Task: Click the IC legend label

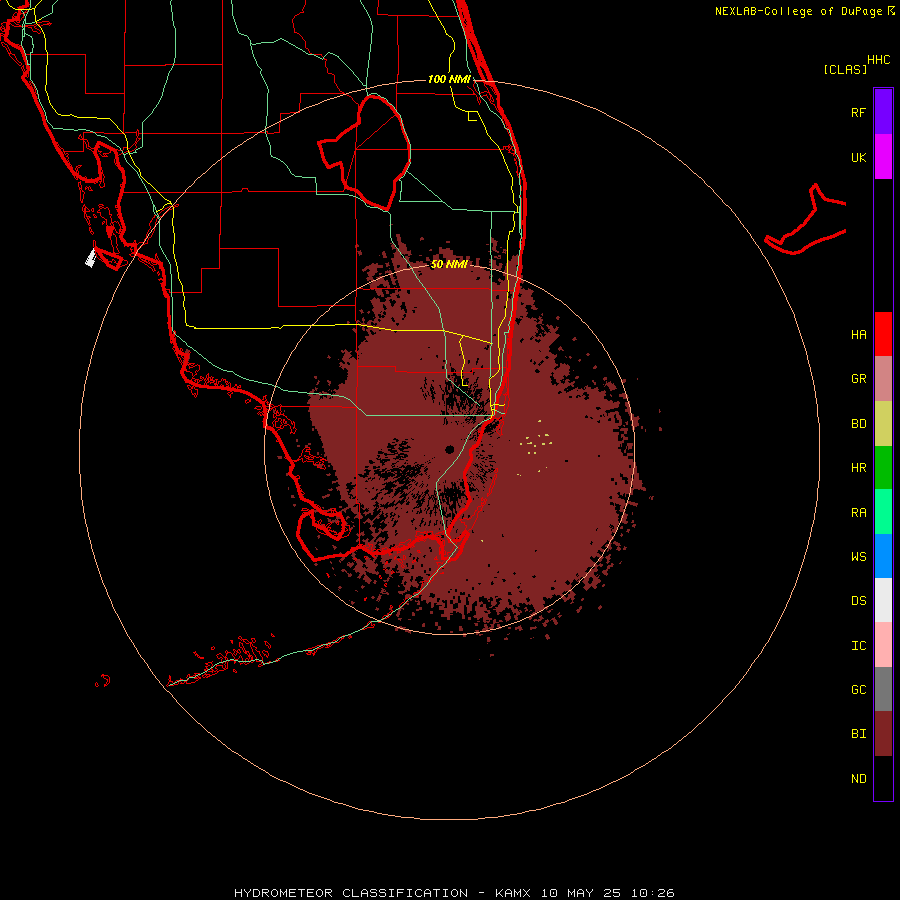Action: (858, 646)
